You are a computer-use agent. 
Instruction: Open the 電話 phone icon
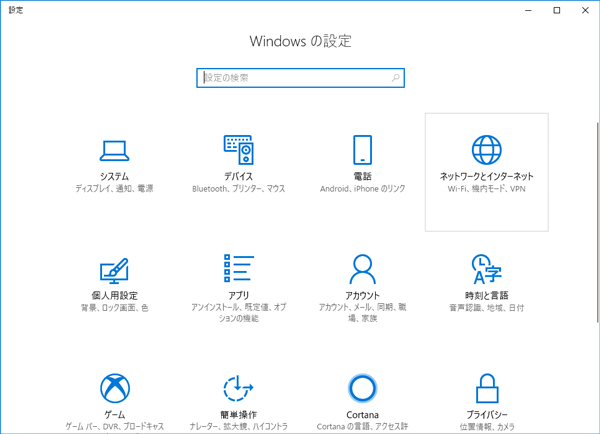(x=362, y=150)
